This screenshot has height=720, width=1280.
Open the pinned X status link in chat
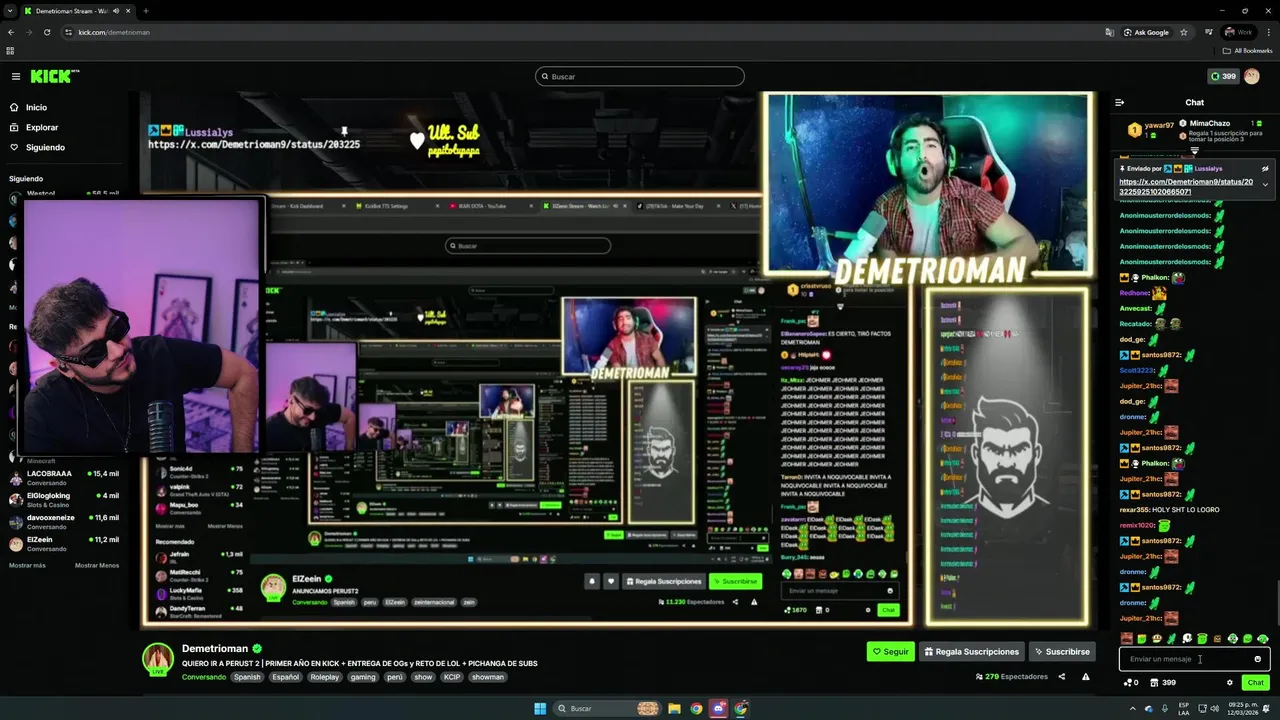tap(1186, 186)
